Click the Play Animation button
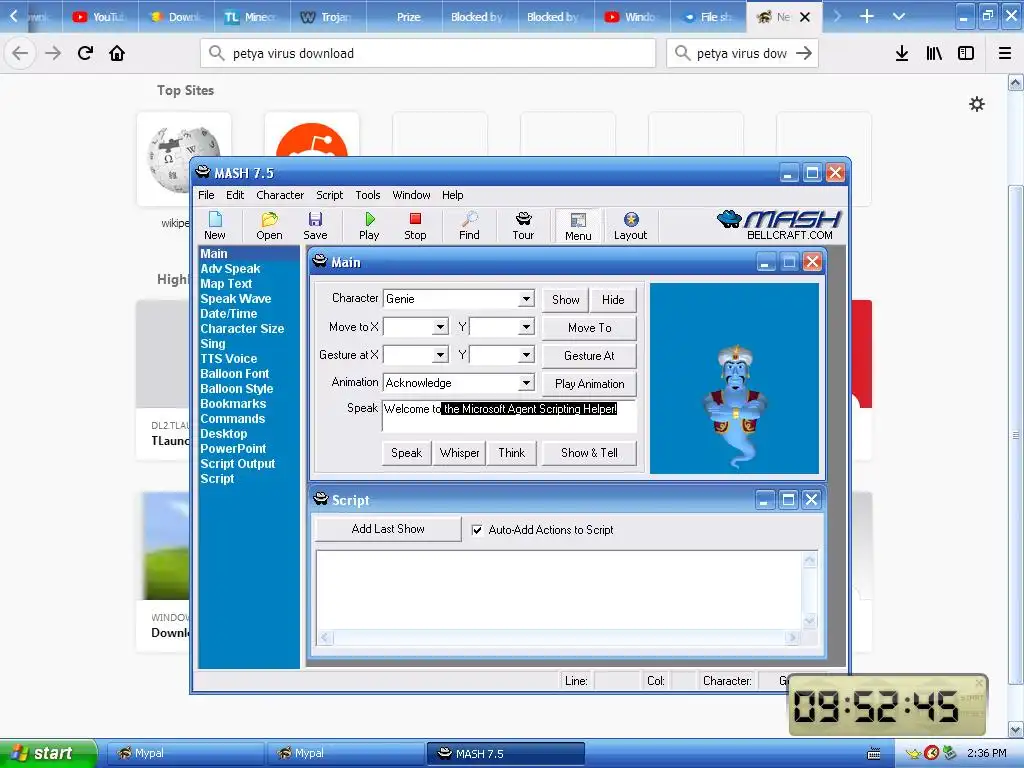This screenshot has height=768, width=1024. [x=589, y=384]
